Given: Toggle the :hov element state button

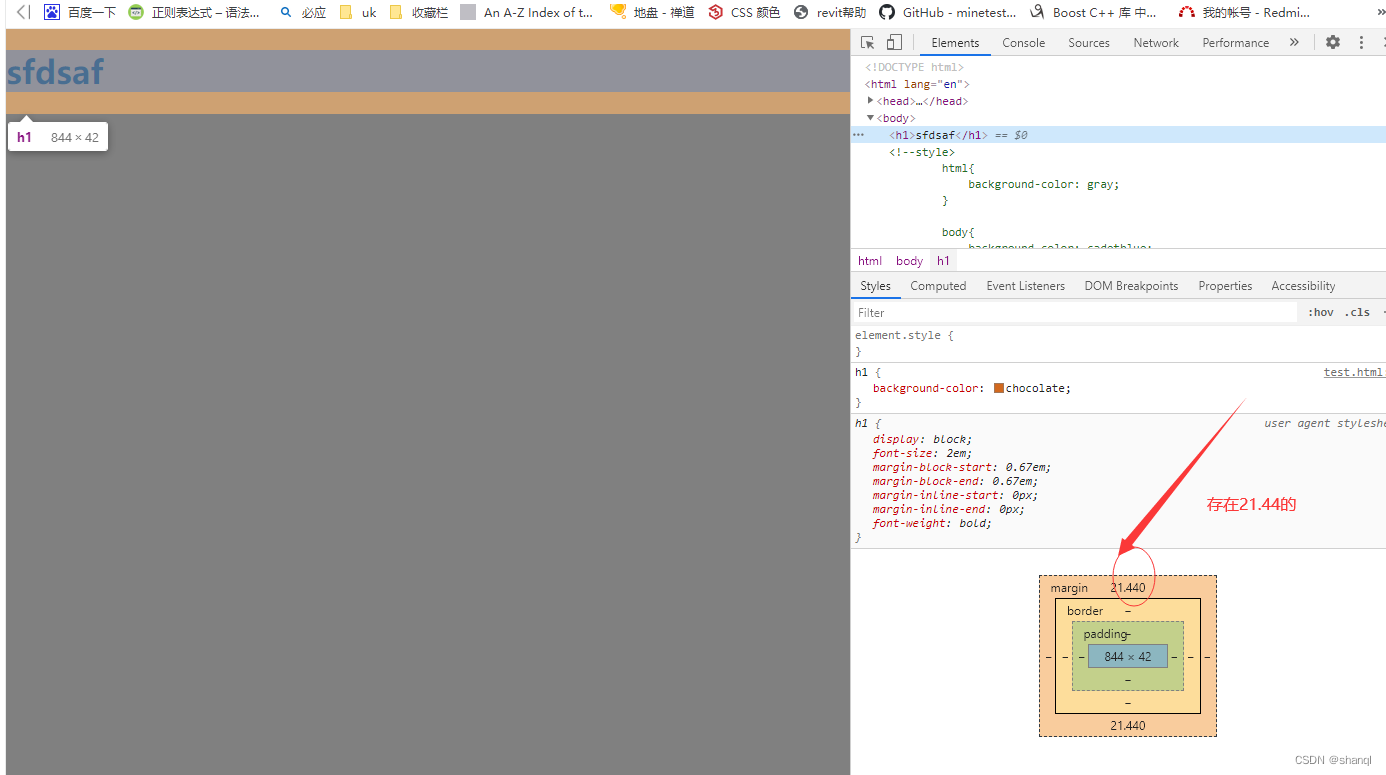Looking at the screenshot, I should 1320,313.
